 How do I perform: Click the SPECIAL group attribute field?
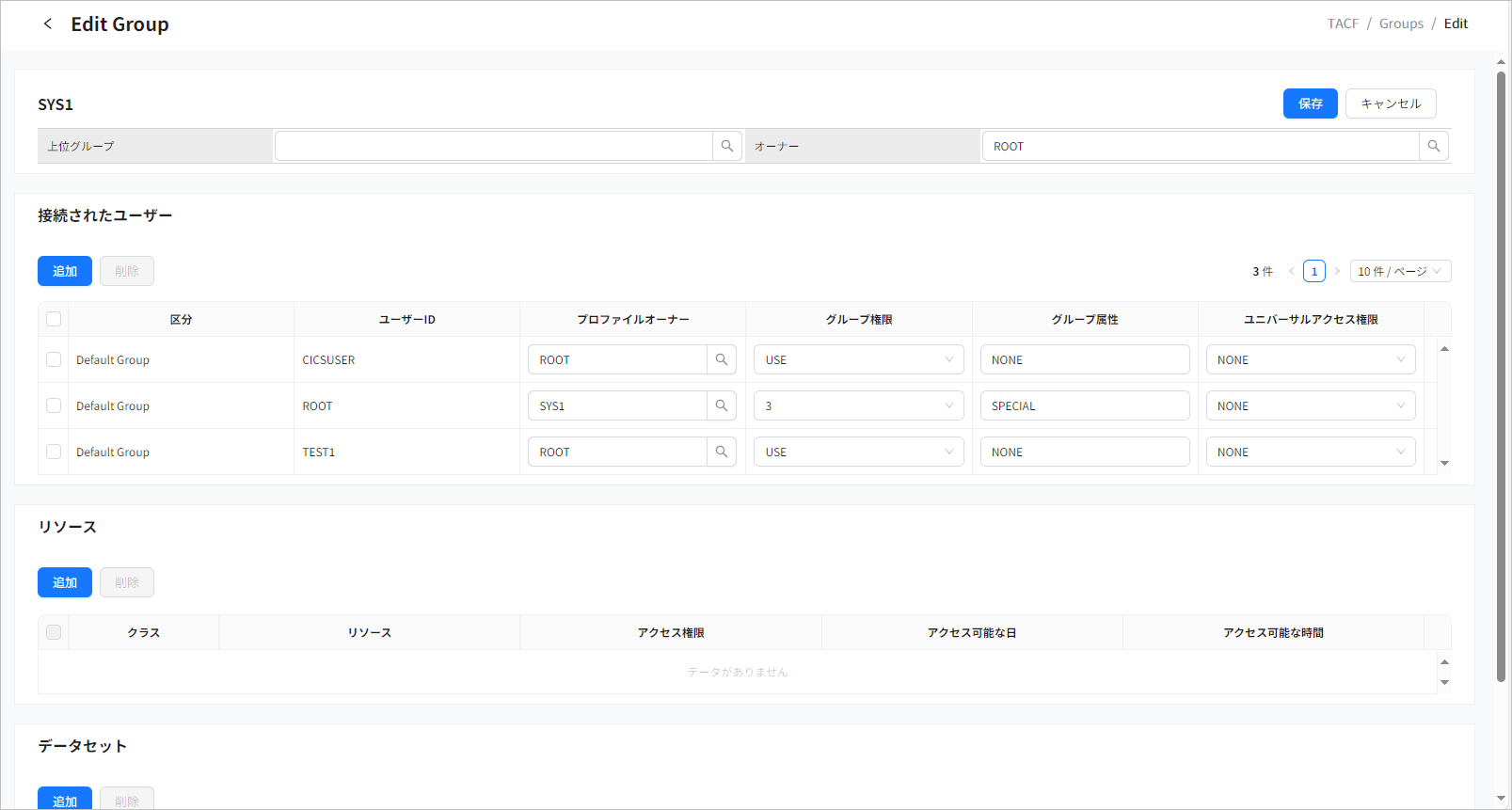(x=1084, y=405)
